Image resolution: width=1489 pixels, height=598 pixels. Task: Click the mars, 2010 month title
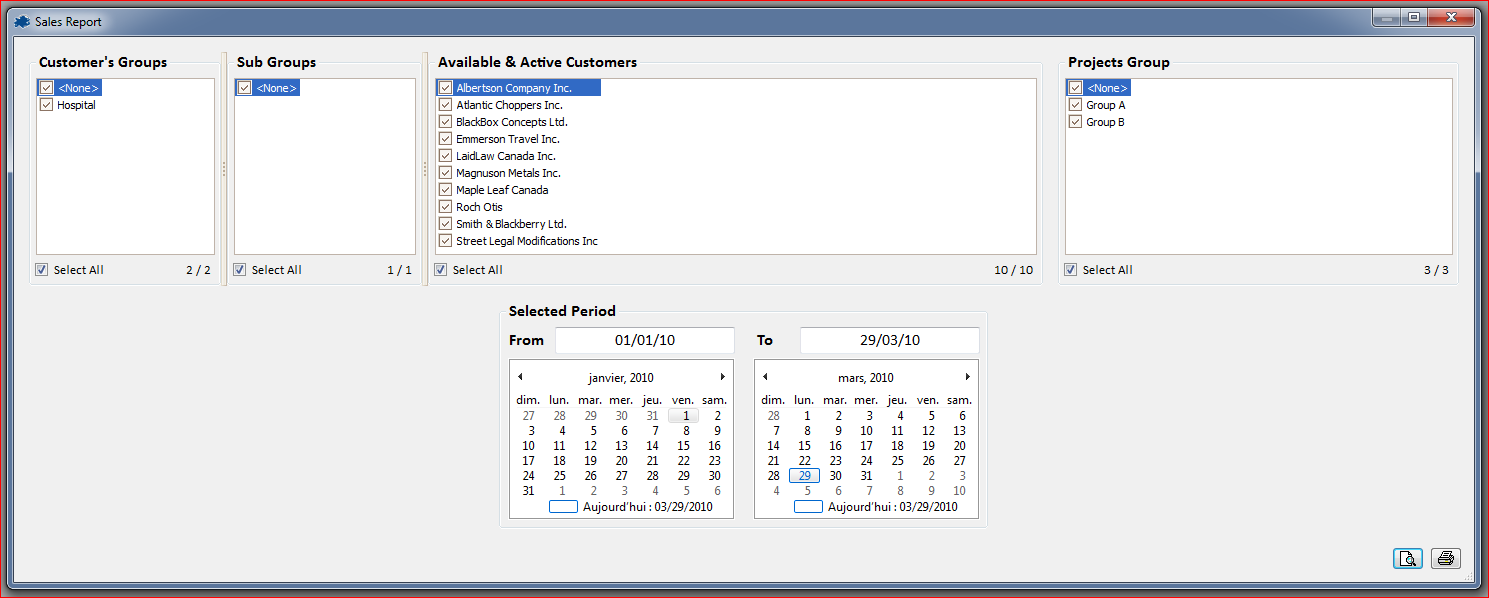[866, 378]
